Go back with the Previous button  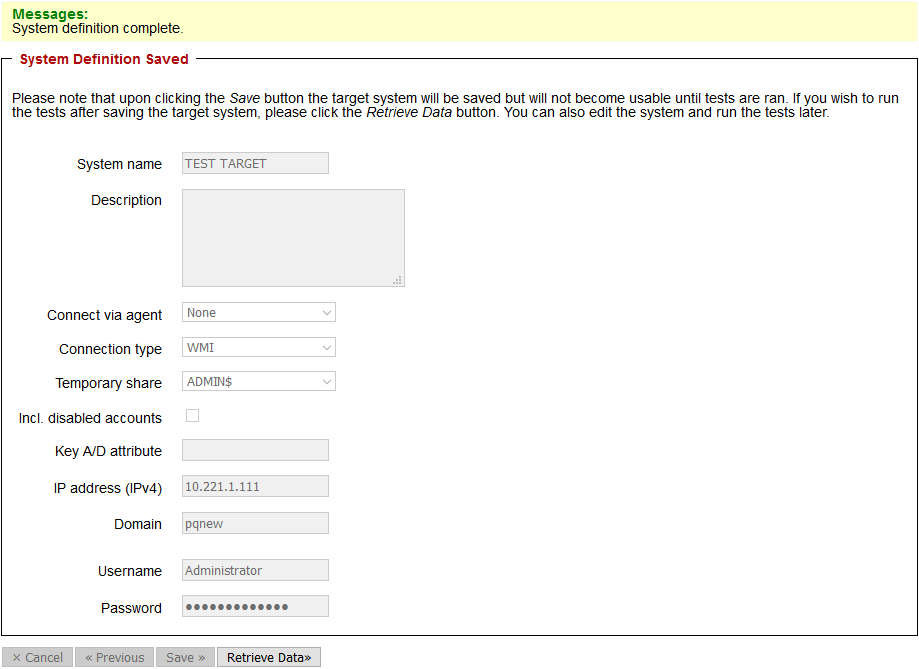[114, 657]
